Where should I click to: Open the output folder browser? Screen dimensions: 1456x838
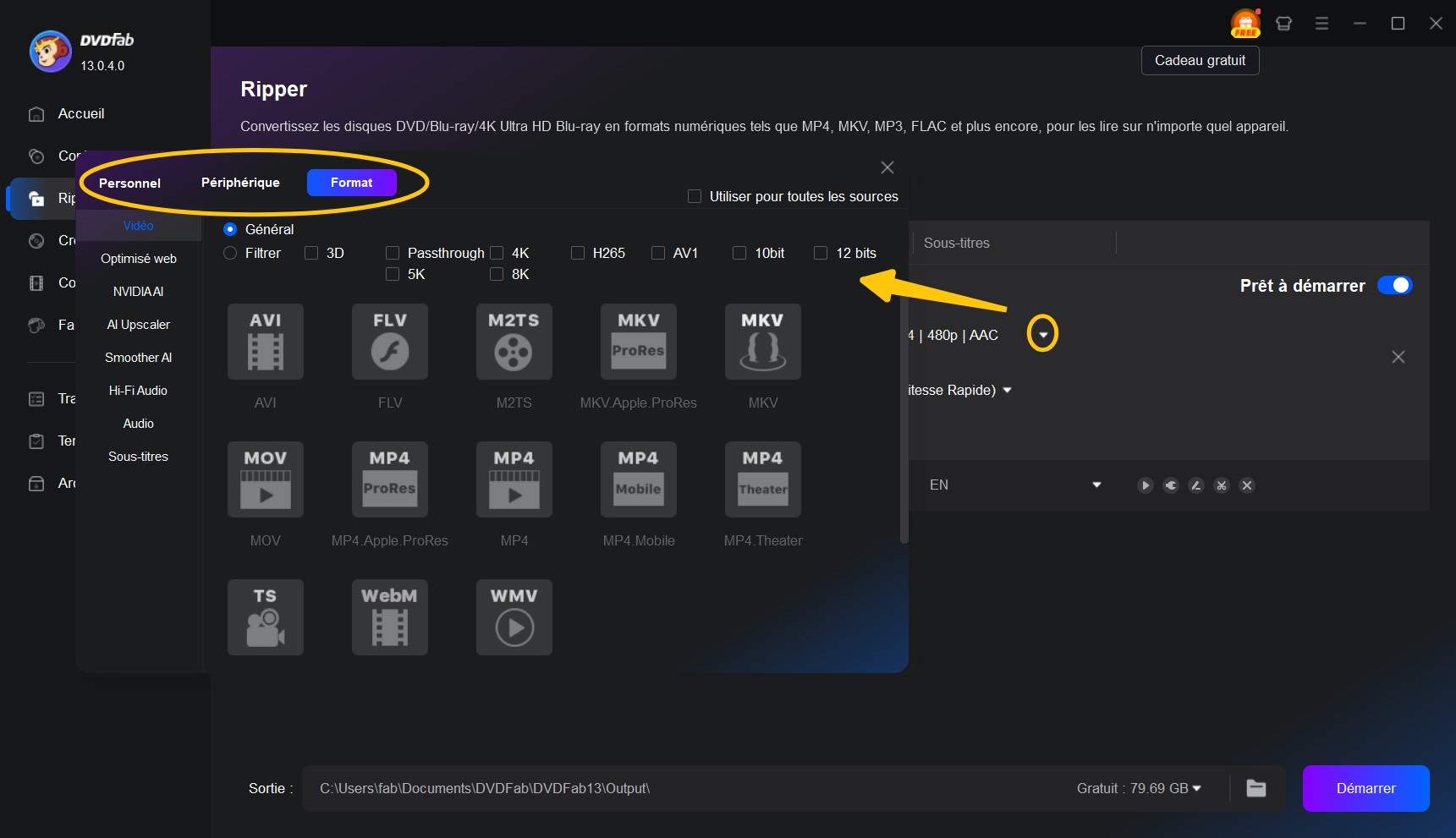click(x=1255, y=788)
